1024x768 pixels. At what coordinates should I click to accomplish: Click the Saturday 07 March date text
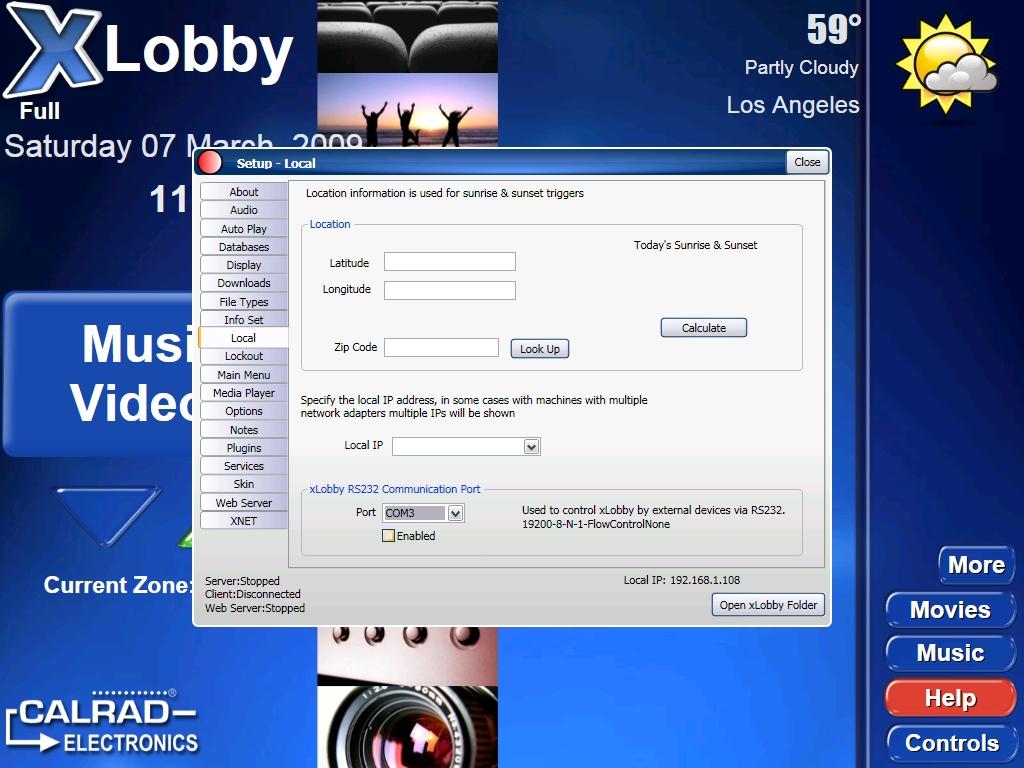(183, 146)
